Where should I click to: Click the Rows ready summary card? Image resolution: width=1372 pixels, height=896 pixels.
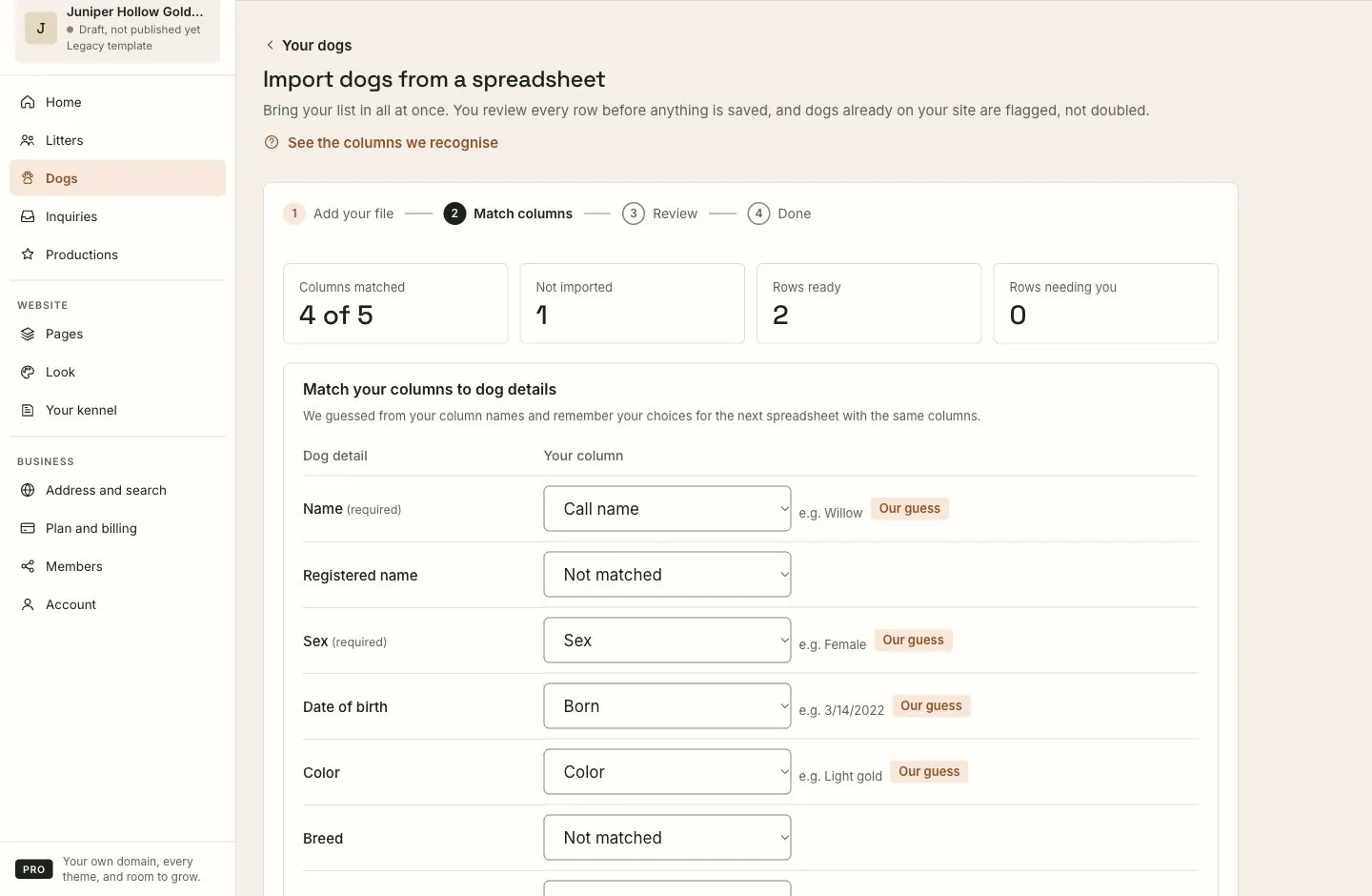[x=869, y=303]
